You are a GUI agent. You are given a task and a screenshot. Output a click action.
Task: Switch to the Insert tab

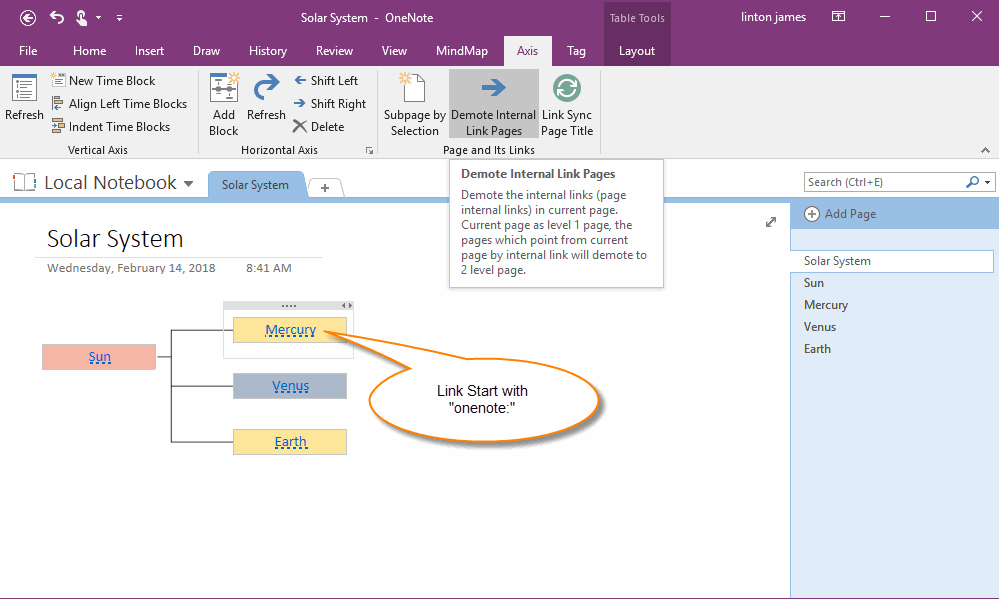click(x=149, y=51)
